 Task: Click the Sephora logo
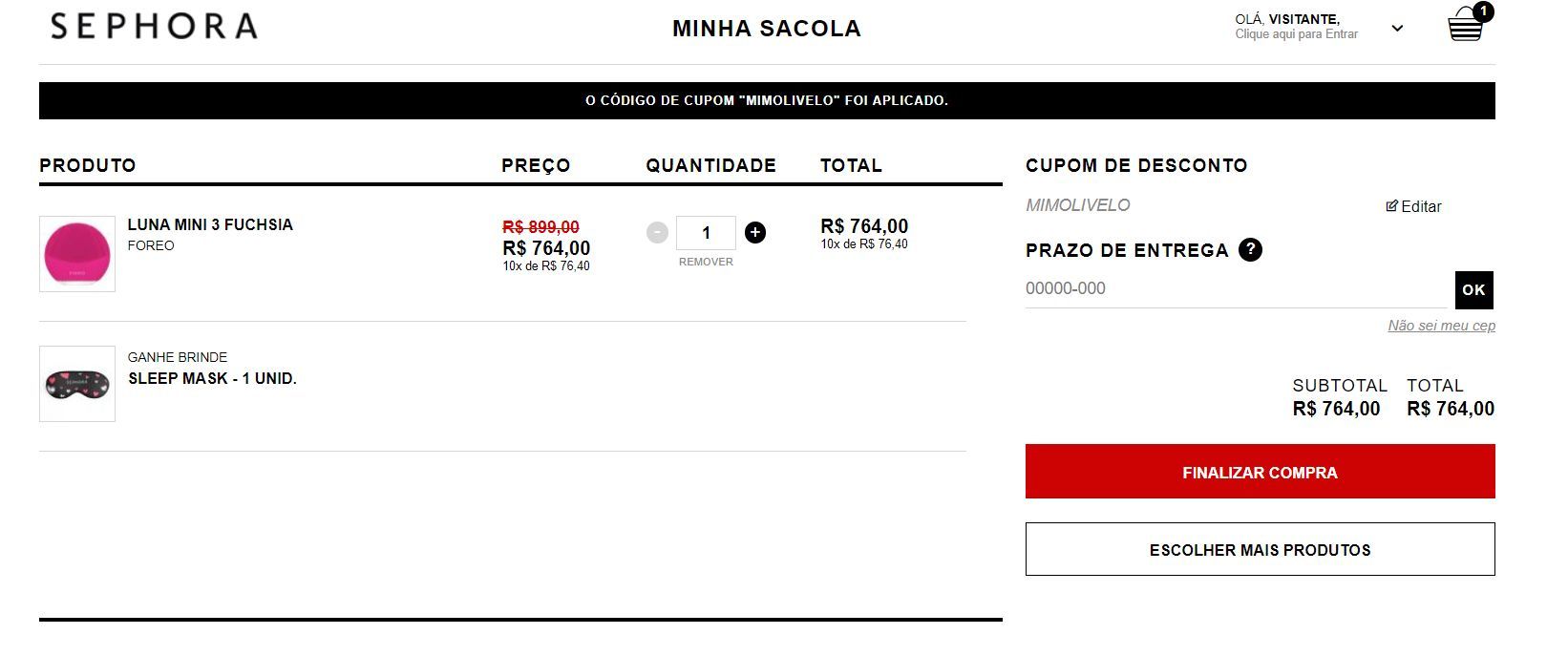pos(154,26)
